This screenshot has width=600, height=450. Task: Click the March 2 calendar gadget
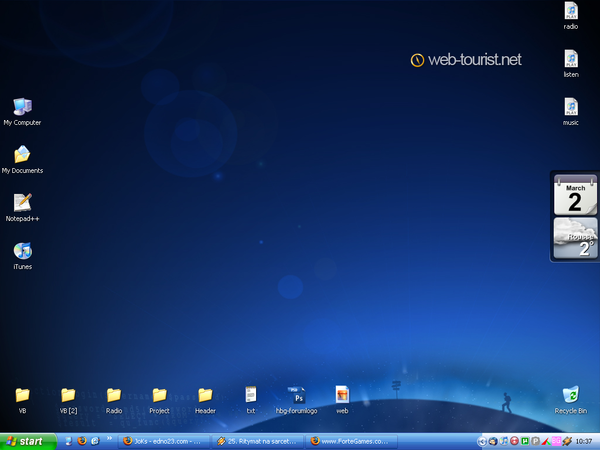(x=575, y=195)
